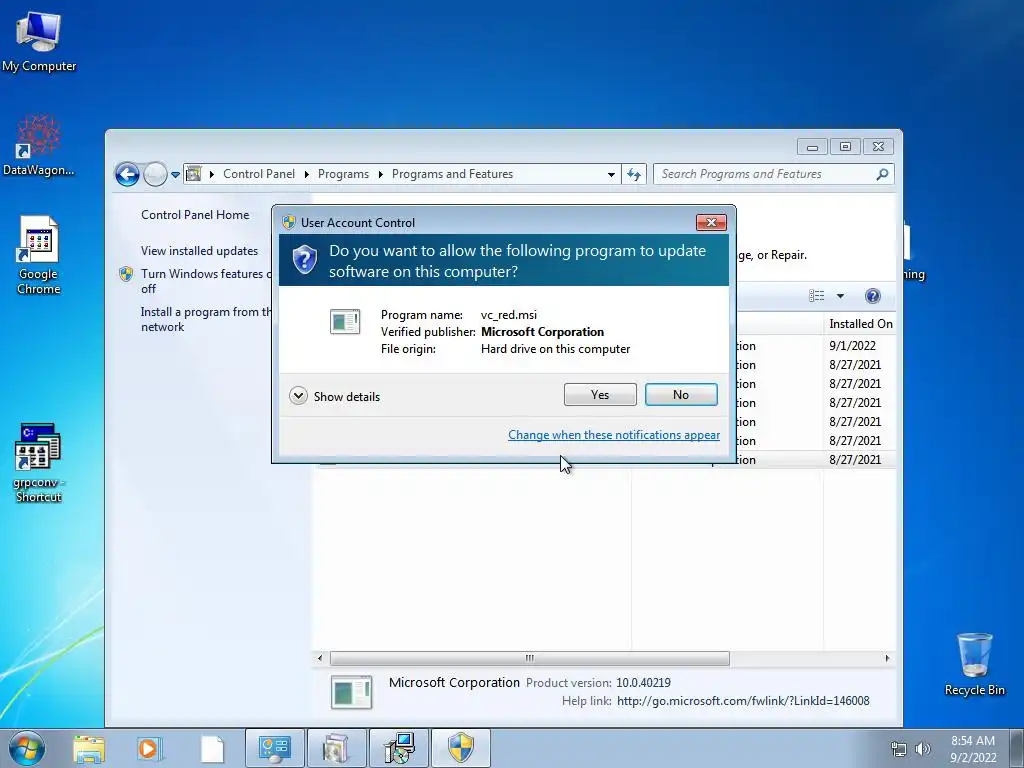
Task: Expand arrow after Programs breadcrumb
Action: pyautogui.click(x=380, y=174)
